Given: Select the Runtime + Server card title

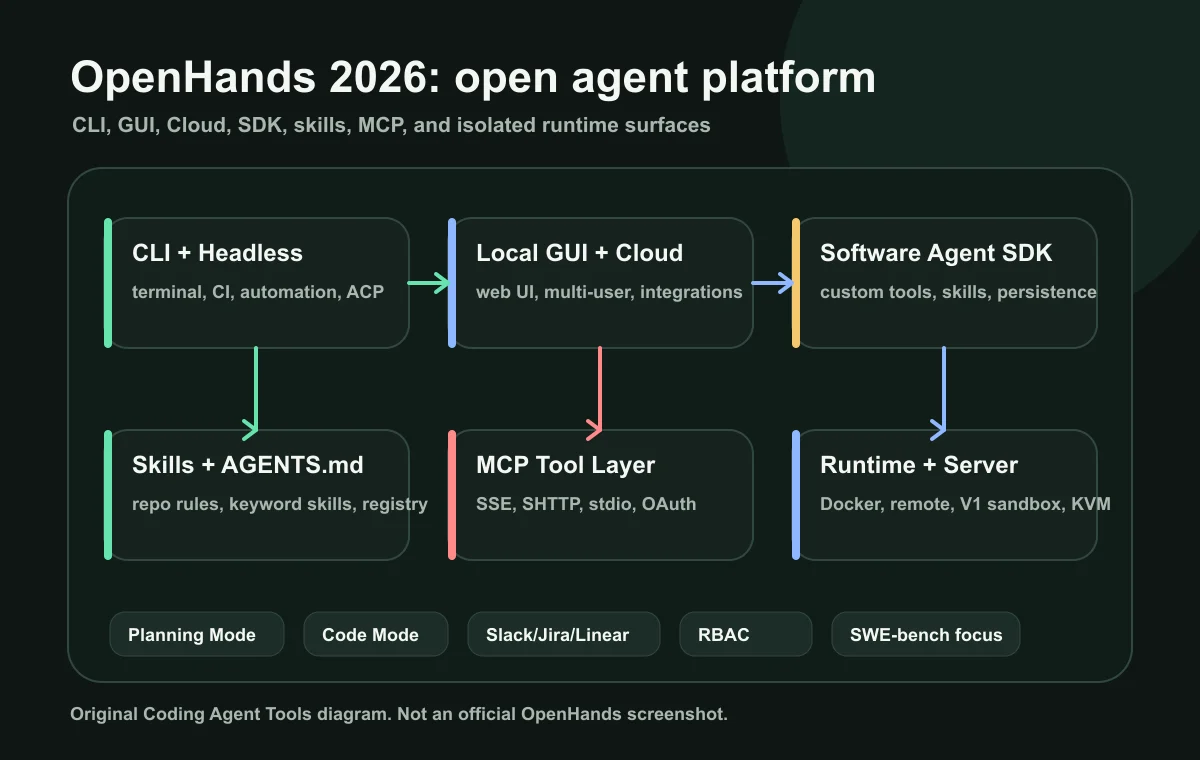Looking at the screenshot, I should 919,465.
